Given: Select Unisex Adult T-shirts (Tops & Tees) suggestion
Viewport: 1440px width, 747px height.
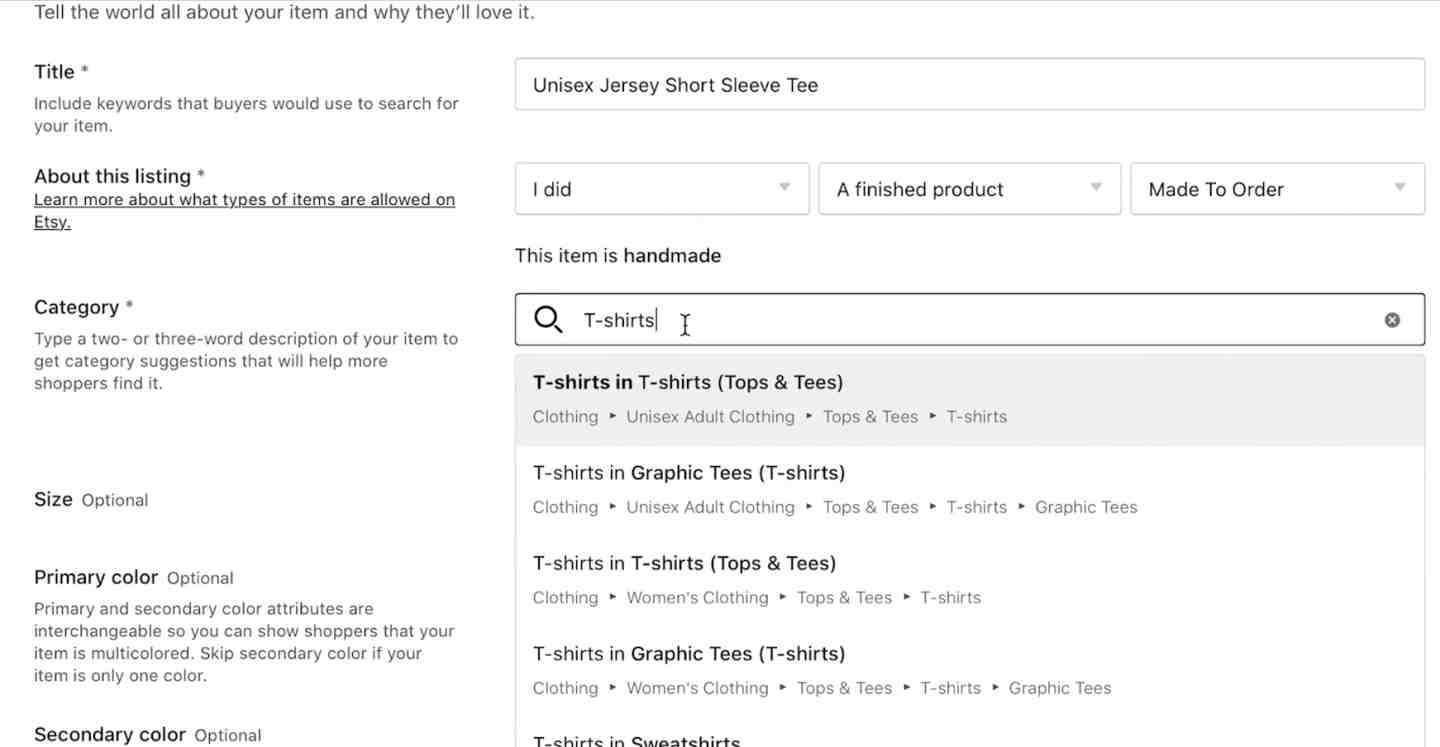Looking at the screenshot, I should coord(970,400).
